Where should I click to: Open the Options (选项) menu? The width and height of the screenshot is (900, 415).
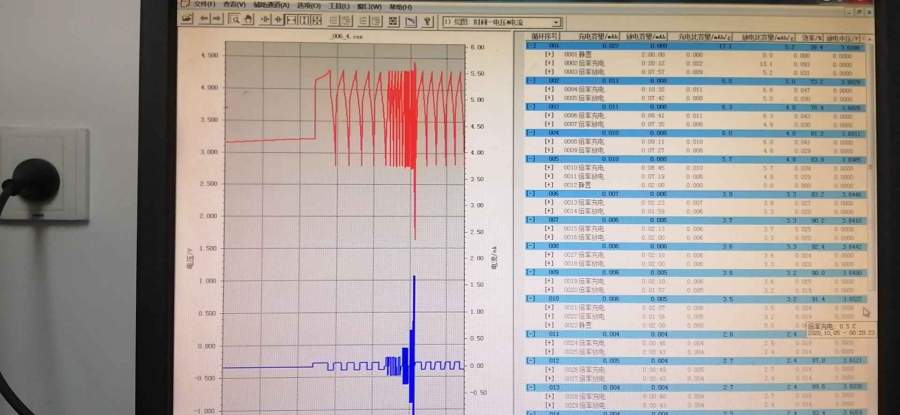[309, 6]
